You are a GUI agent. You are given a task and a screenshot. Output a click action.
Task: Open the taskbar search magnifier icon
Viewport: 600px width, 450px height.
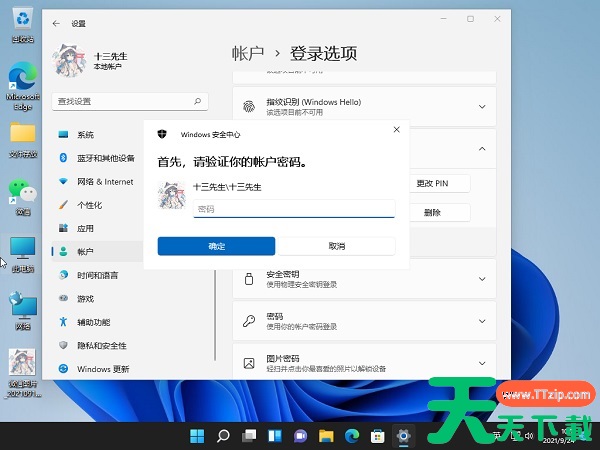(223, 436)
